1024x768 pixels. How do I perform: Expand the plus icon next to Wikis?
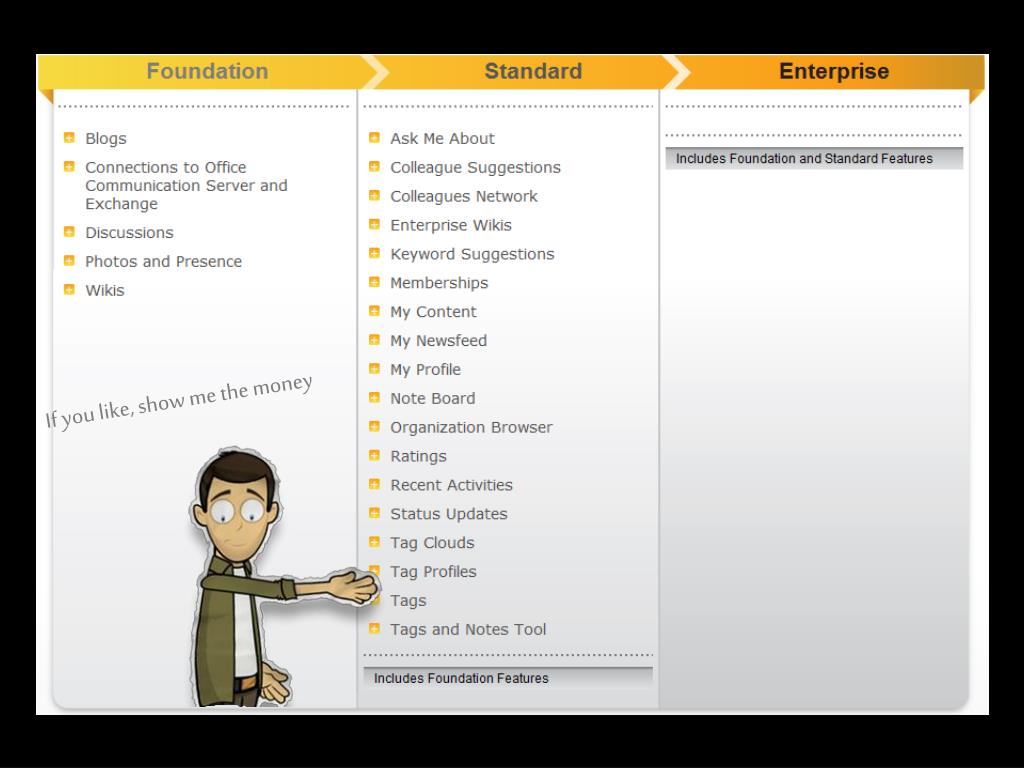(x=69, y=289)
